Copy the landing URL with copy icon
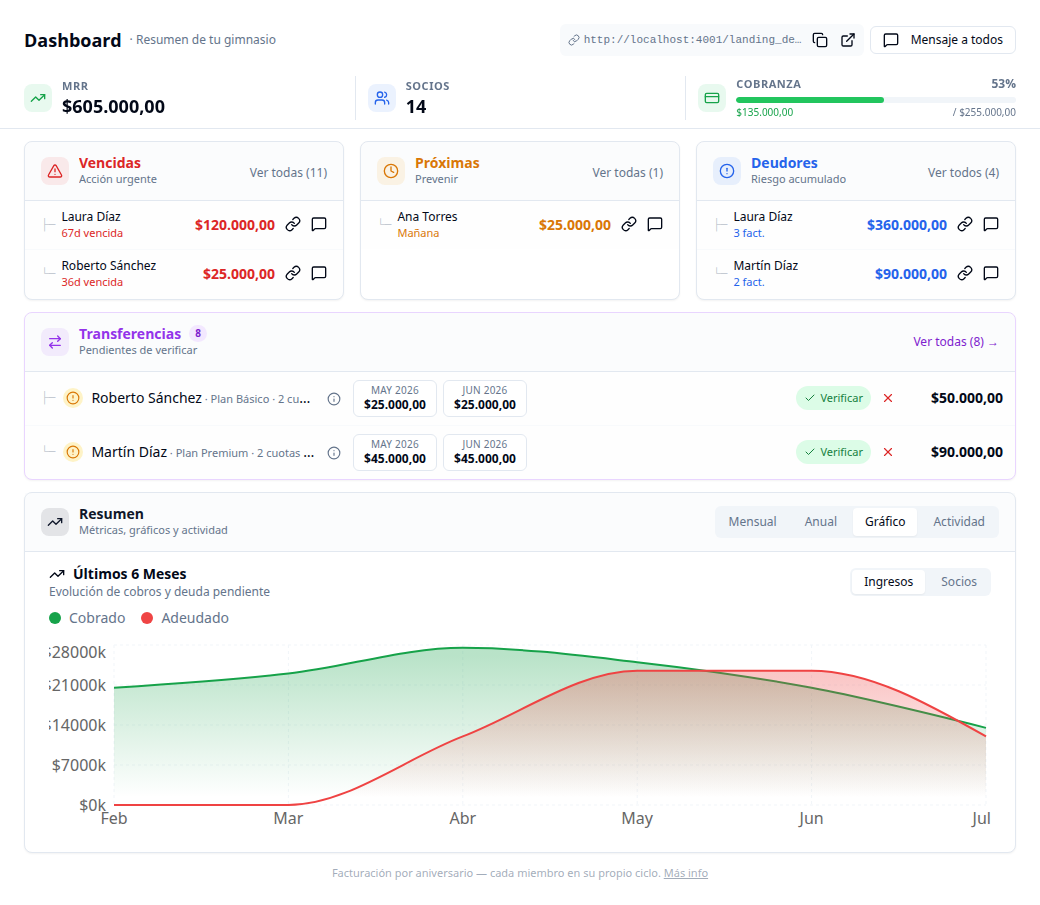The image size is (1040, 905). 820,40
